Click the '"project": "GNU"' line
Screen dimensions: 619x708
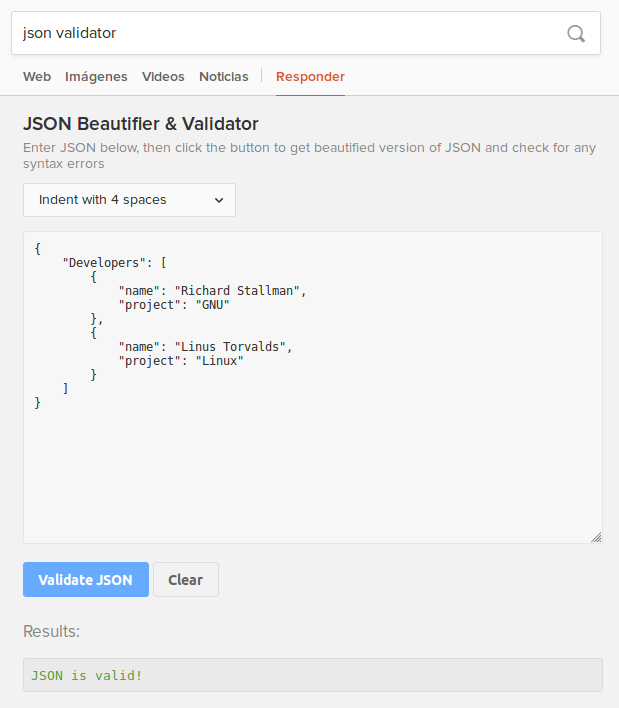click(174, 305)
